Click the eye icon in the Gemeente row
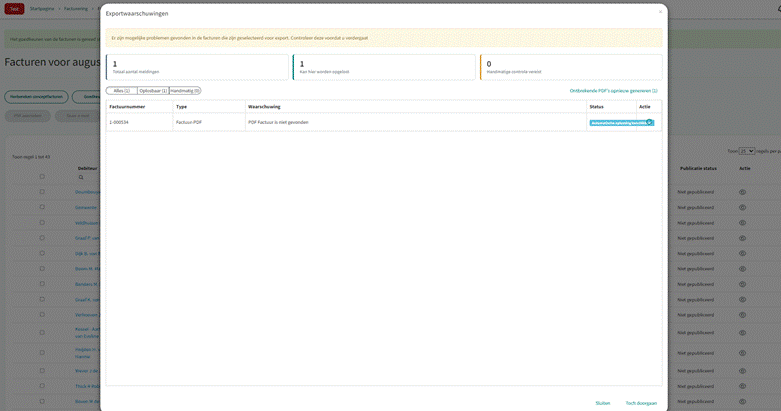Screen dimensions: 781x411 (x=742, y=207)
